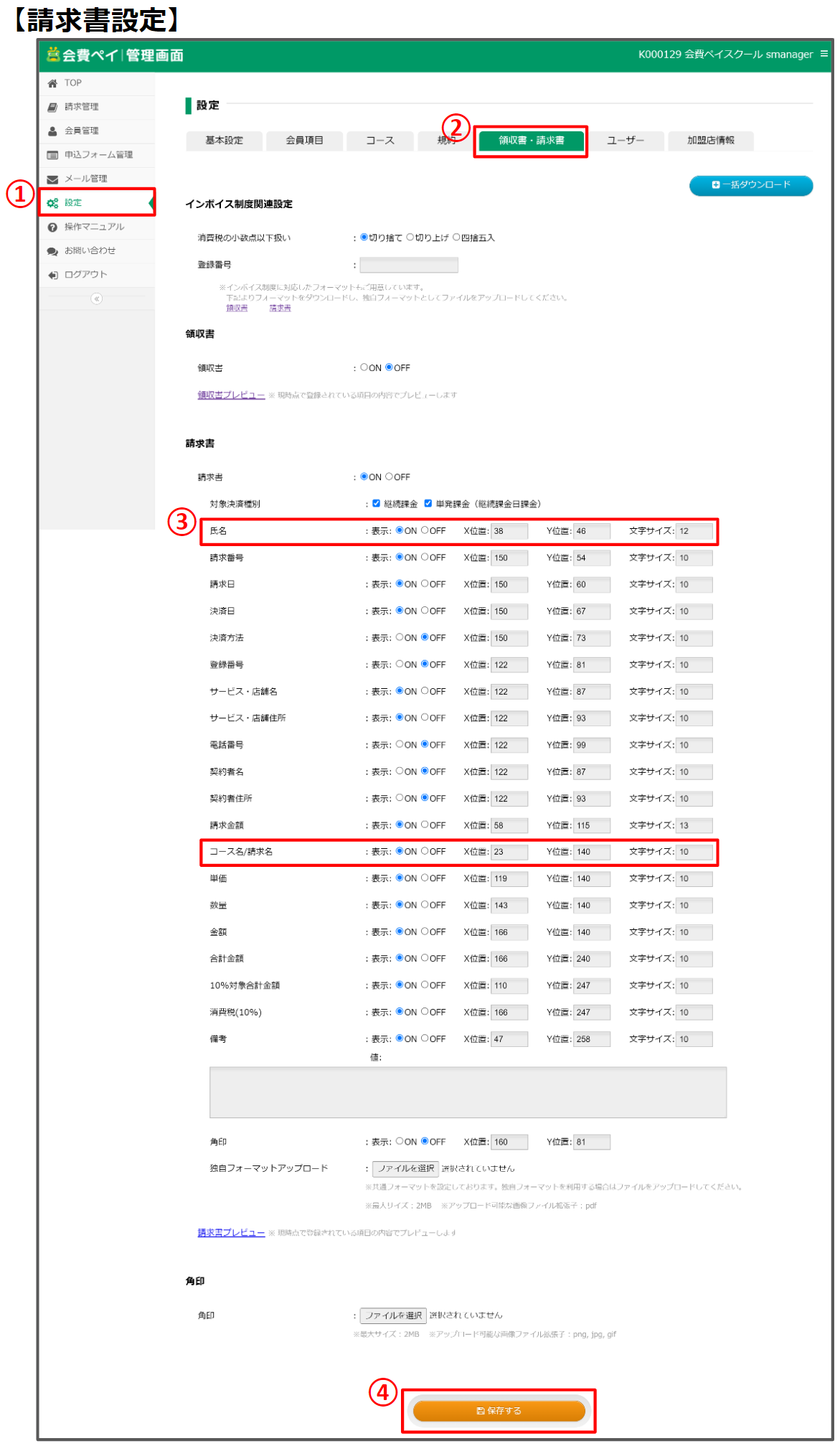
Task: Click the TOP home icon in sidebar
Action: tap(52, 83)
